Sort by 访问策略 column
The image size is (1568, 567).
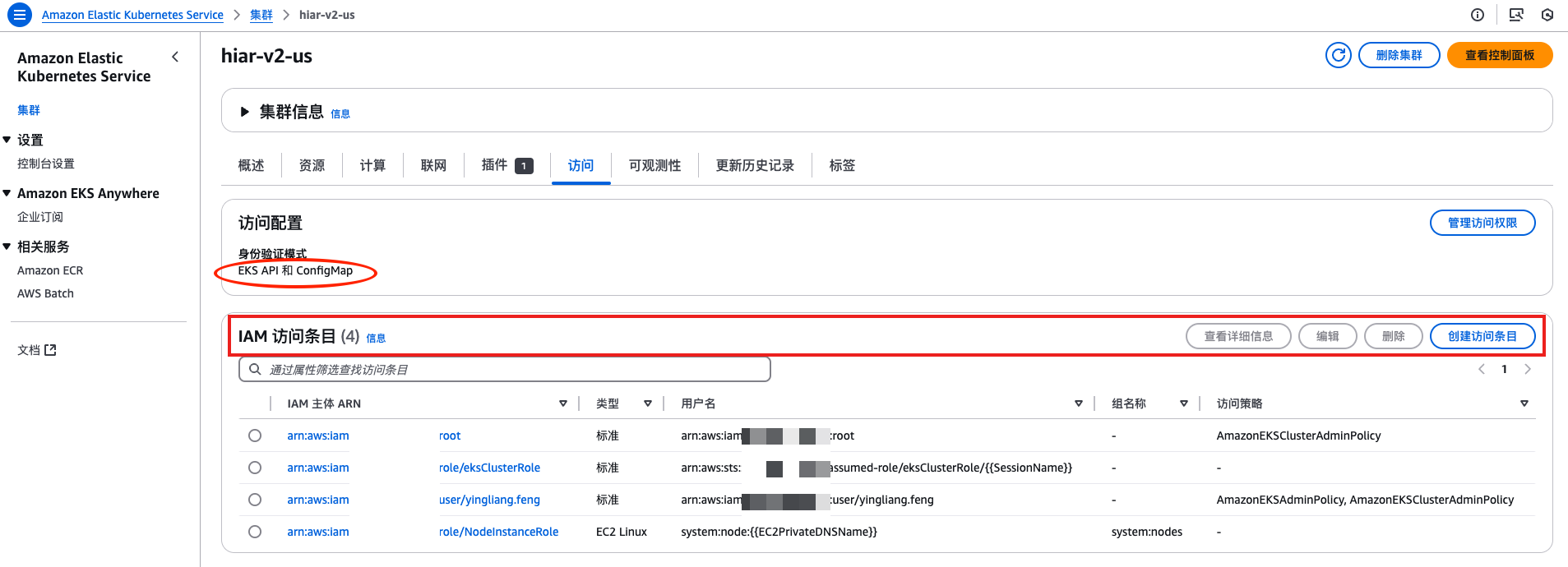(x=1524, y=403)
